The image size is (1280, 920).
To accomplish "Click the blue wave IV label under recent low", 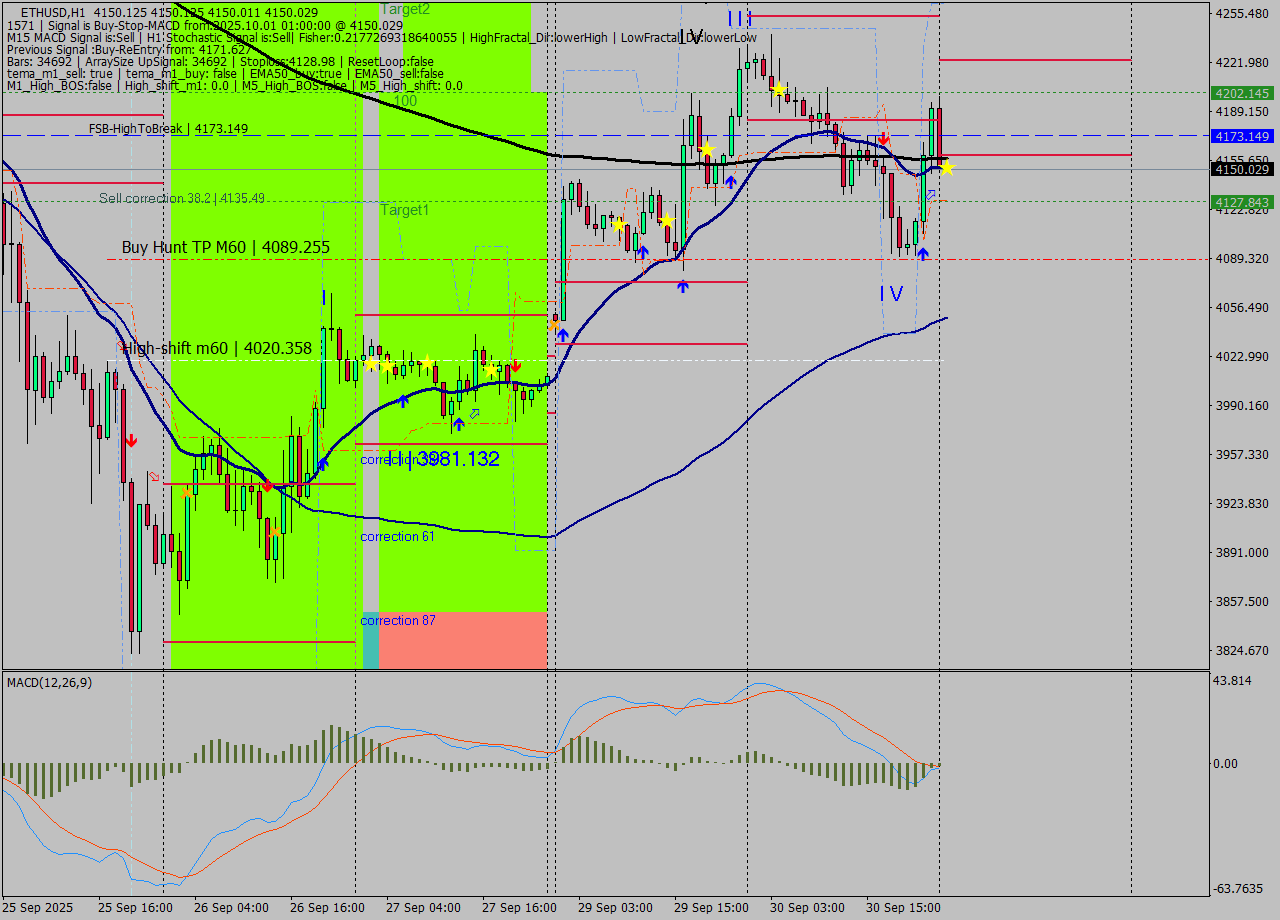I will point(891,293).
